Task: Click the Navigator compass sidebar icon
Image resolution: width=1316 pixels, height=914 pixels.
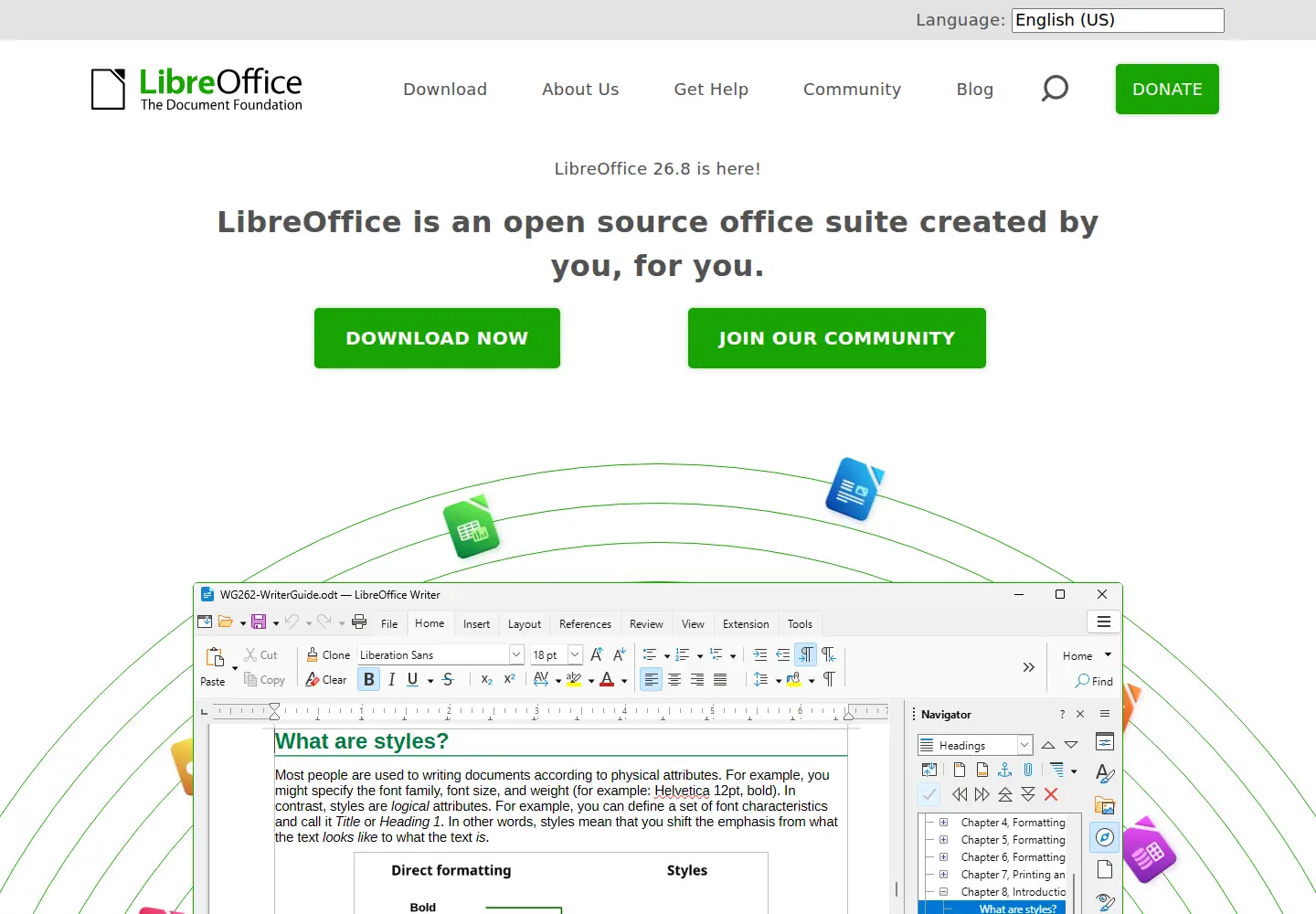Action: [x=1105, y=837]
